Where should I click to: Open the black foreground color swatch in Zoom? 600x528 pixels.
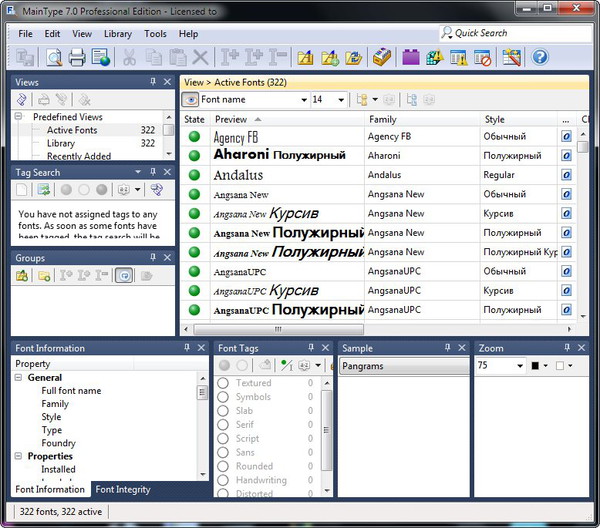[x=535, y=366]
